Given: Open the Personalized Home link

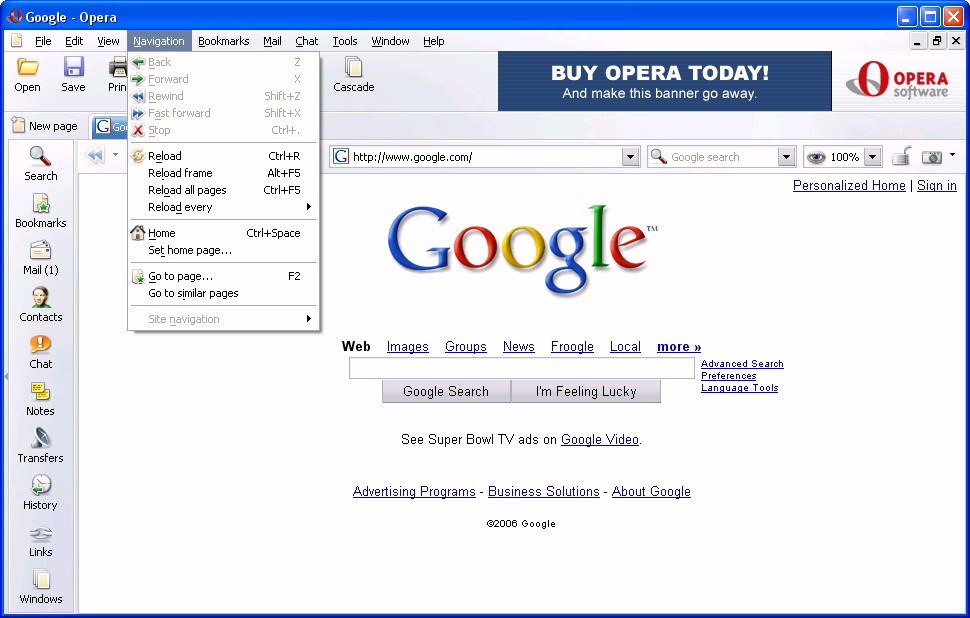Looking at the screenshot, I should [x=849, y=186].
